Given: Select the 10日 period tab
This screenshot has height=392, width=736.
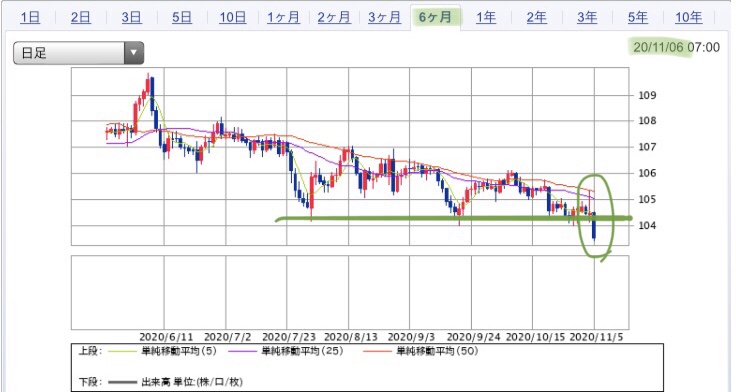Looking at the screenshot, I should coord(233,17).
